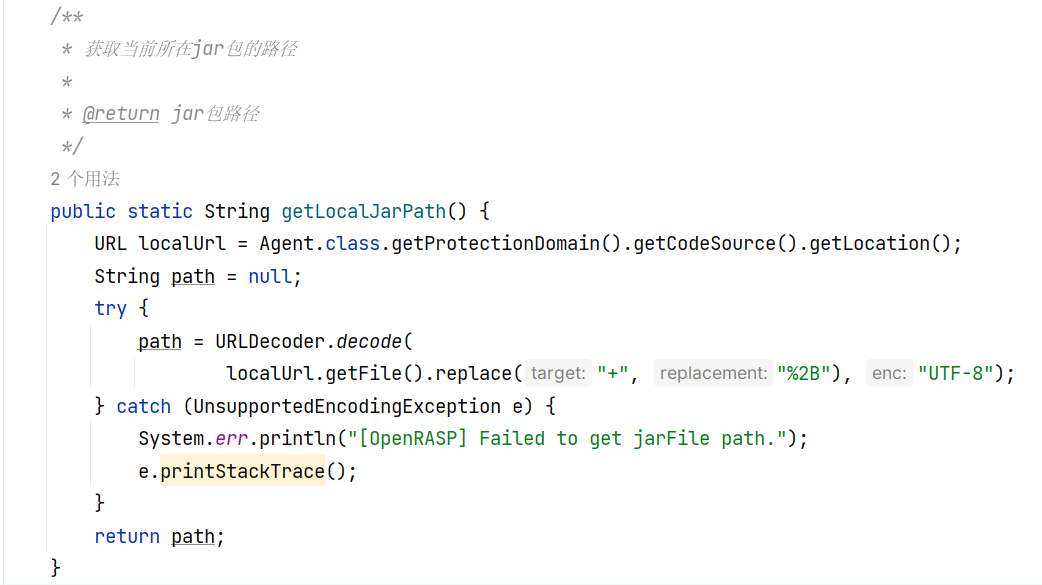Click the getProtectionDomain() call
Viewport: 1042px width, 585px height.
pos(506,244)
